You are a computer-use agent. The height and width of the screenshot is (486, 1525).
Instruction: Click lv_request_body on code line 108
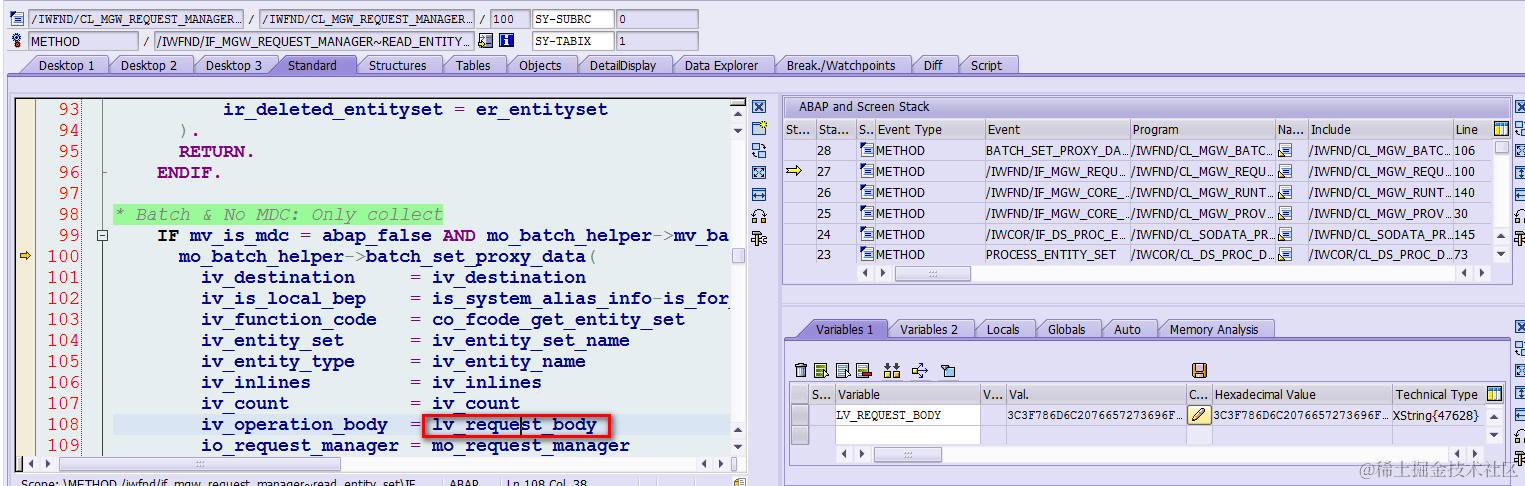[x=514, y=425]
